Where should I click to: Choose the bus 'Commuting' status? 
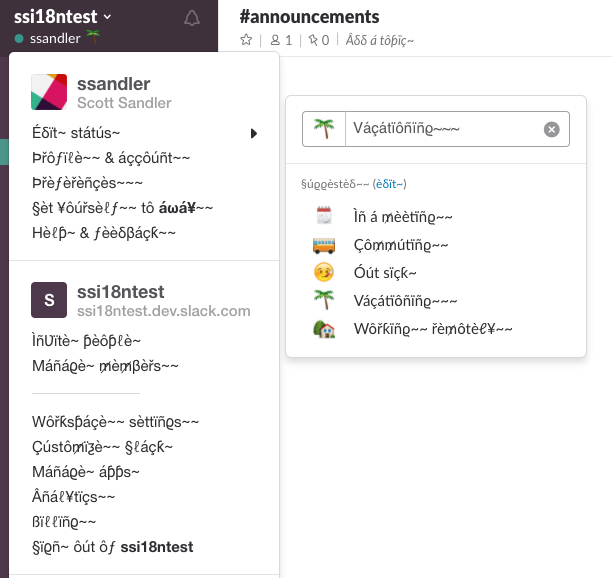pos(401,245)
